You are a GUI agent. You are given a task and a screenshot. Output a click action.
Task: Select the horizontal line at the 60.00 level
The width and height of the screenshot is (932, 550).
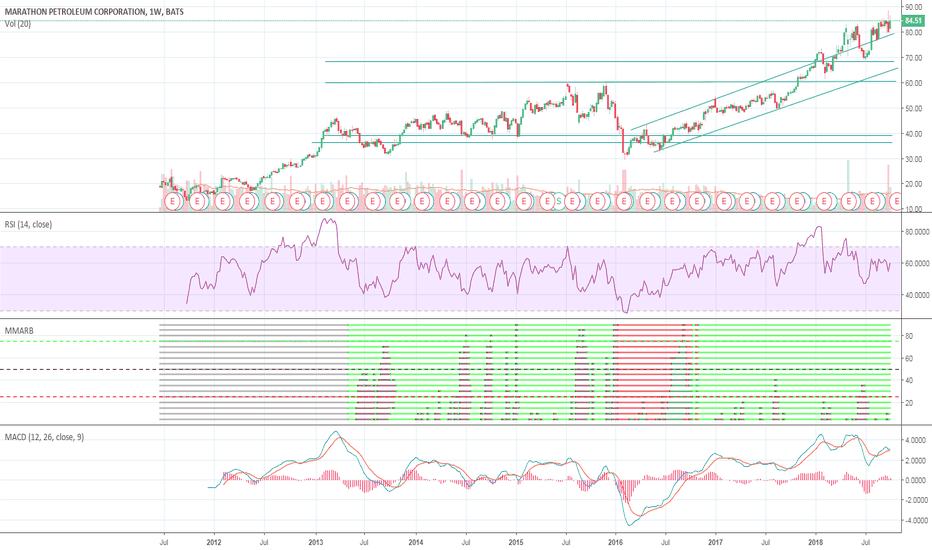coord(610,82)
